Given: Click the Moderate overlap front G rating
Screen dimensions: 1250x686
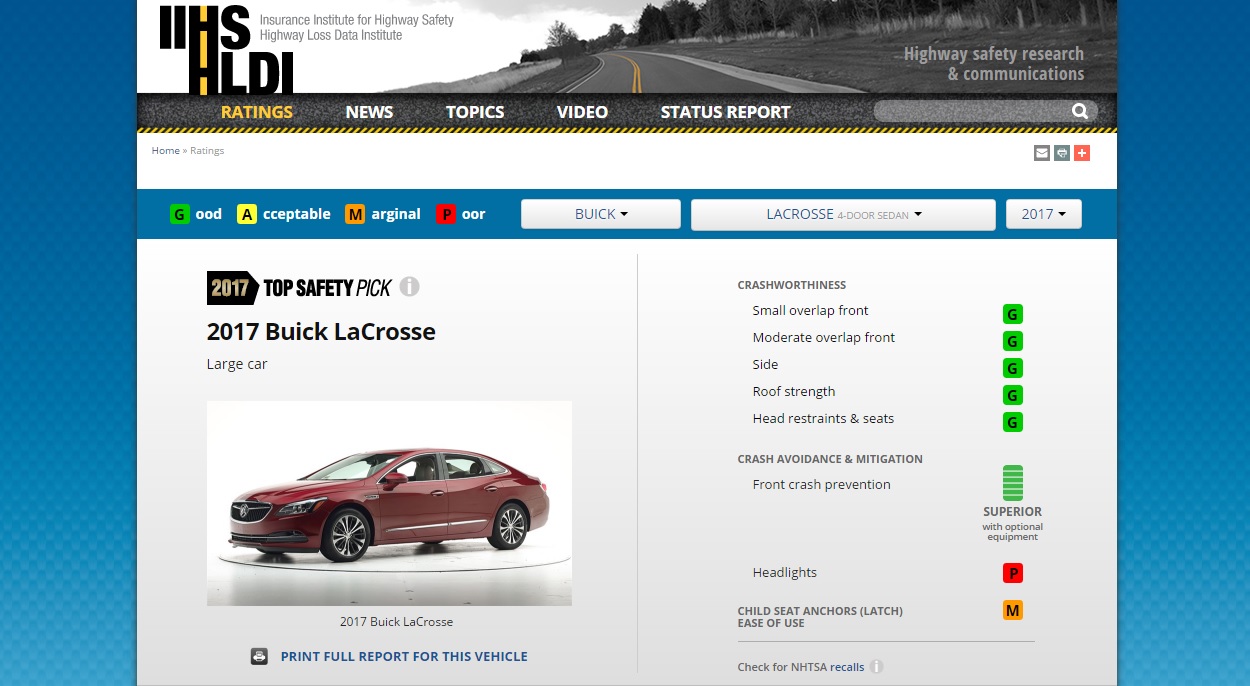Looking at the screenshot, I should pyautogui.click(x=1013, y=342).
